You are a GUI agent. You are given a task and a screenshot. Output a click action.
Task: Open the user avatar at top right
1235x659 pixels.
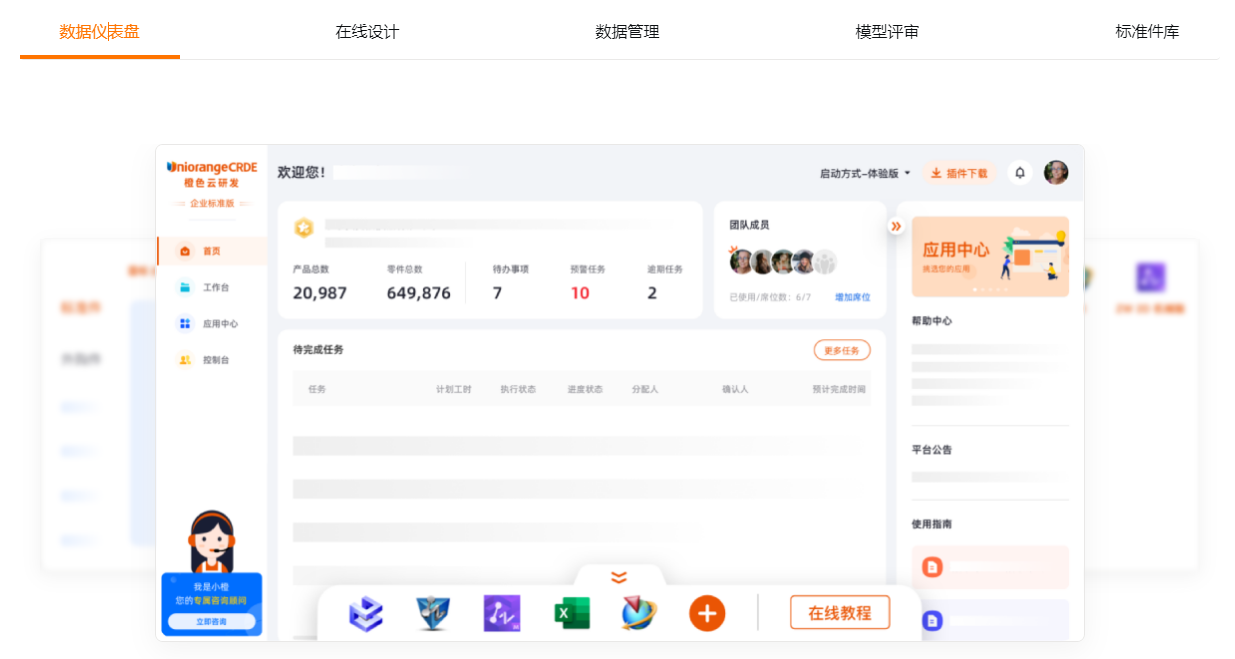pos(1056,172)
